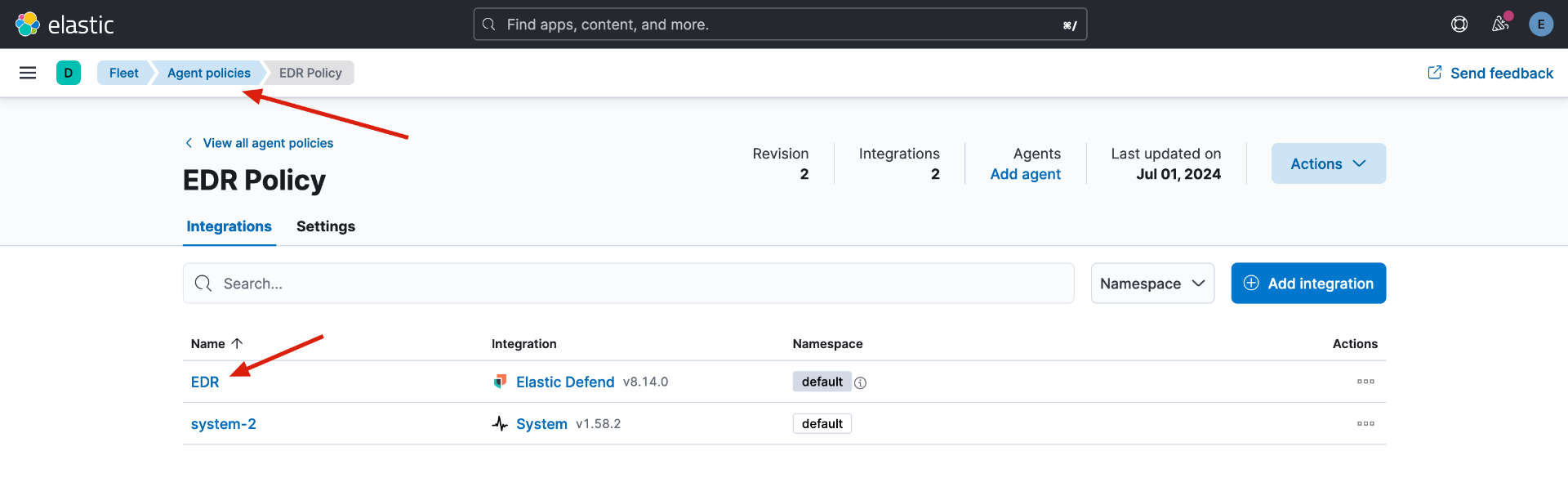The height and width of the screenshot is (496, 1568).
Task: Click the System integration pulse icon
Action: click(x=500, y=423)
